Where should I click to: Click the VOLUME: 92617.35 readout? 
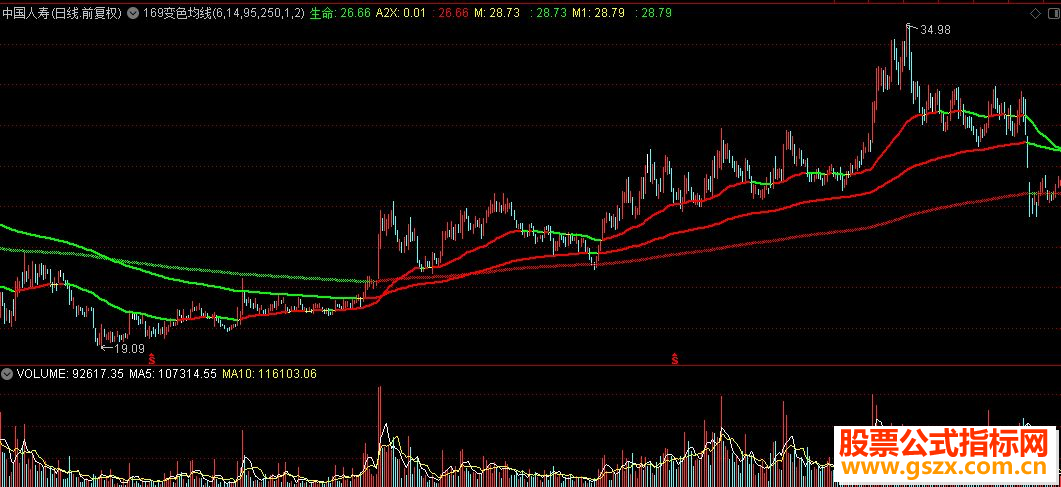click(70, 373)
